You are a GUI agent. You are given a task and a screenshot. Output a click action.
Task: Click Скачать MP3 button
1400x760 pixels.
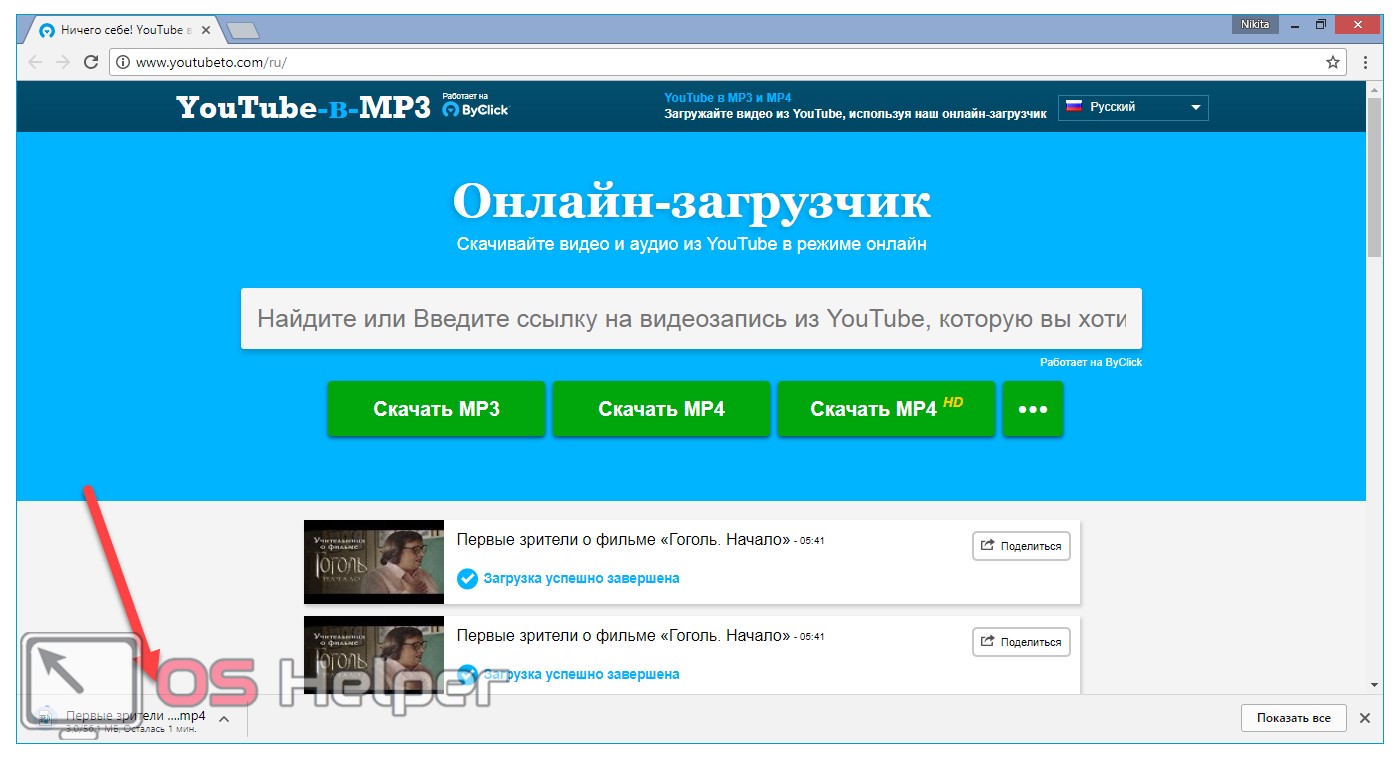(436, 409)
